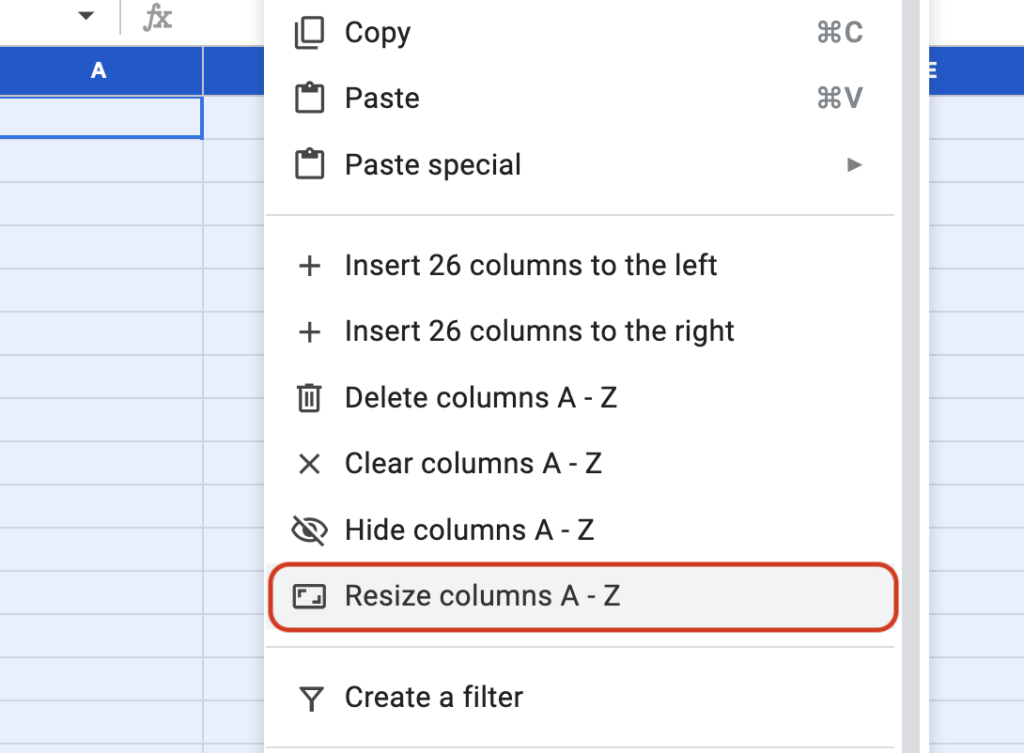Viewport: 1024px width, 753px height.
Task: Open the name box dropdown arrow
Action: coord(85,15)
